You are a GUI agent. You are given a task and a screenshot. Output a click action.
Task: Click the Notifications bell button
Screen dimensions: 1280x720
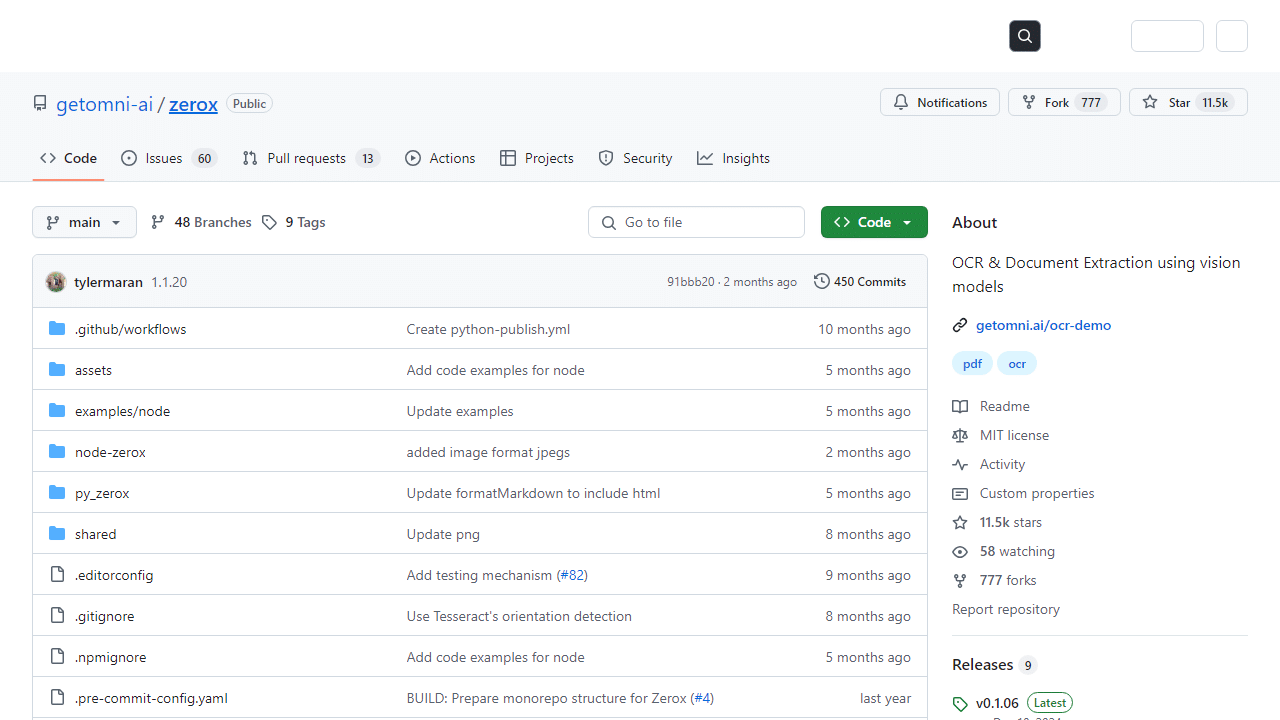click(x=940, y=102)
